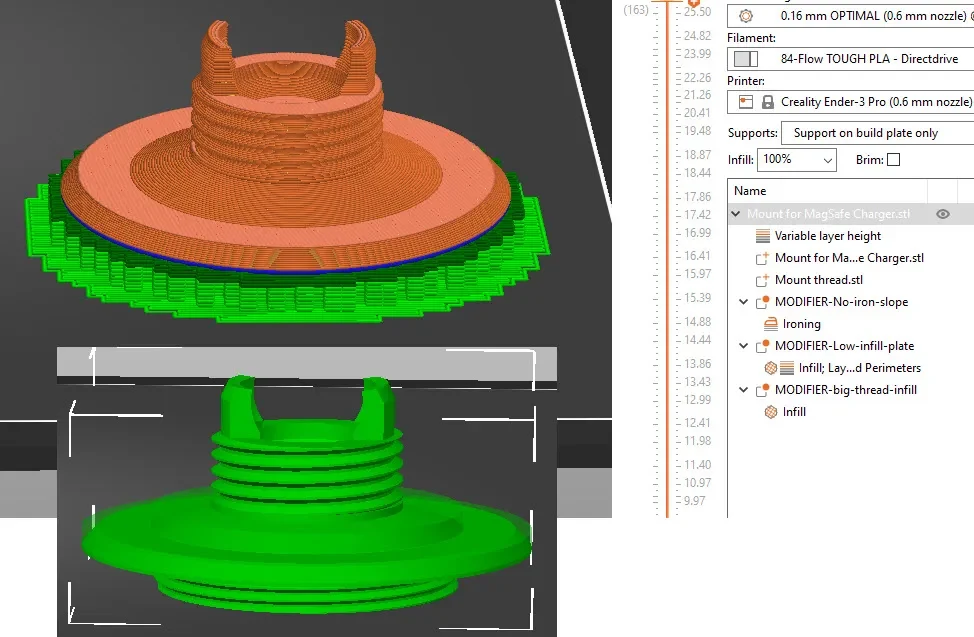Viewport: 974px width, 637px height.
Task: Select the Mount thread.stl row
Action: tap(850, 280)
